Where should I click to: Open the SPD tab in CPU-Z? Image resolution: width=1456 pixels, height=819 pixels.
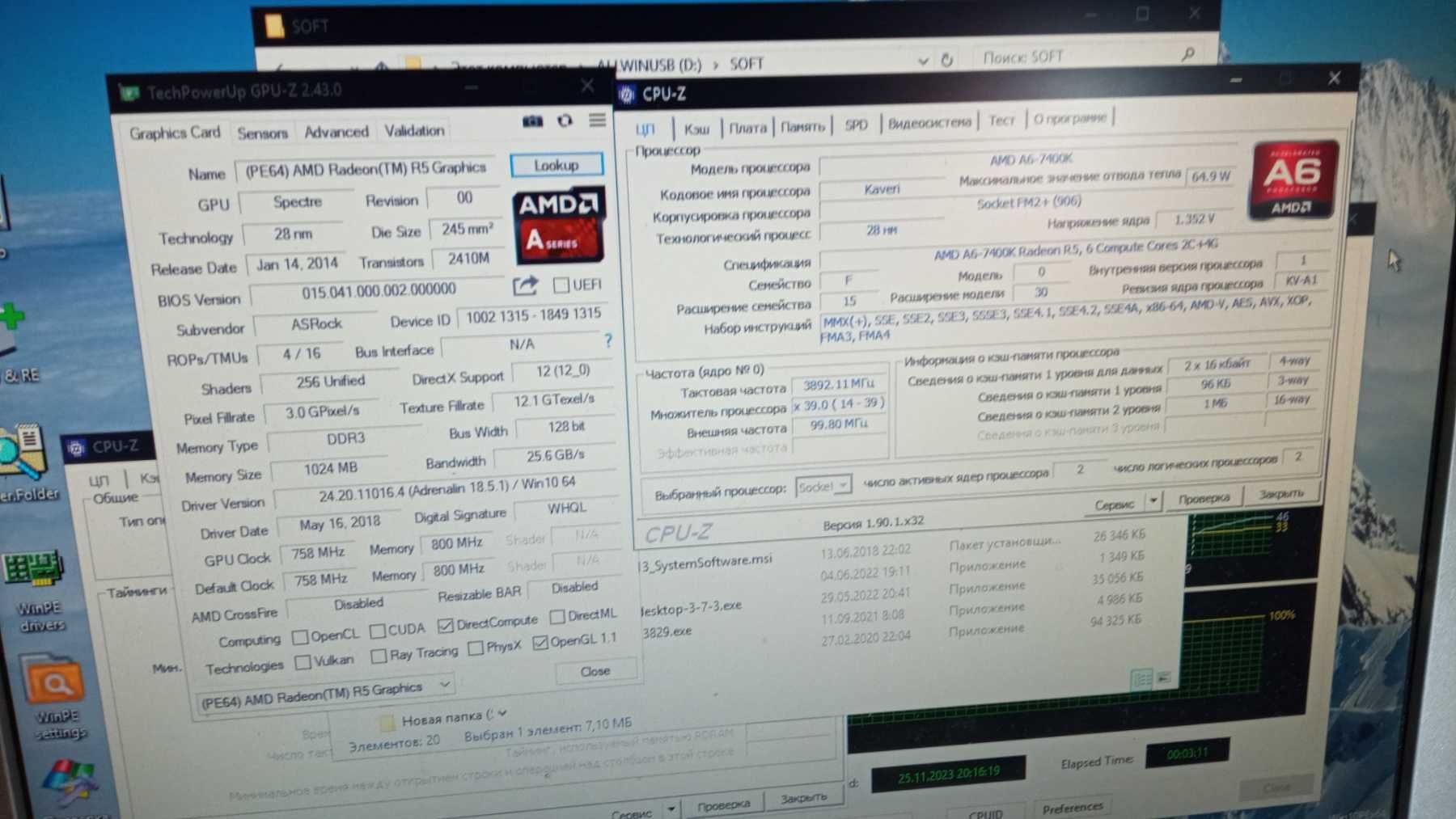(856, 125)
